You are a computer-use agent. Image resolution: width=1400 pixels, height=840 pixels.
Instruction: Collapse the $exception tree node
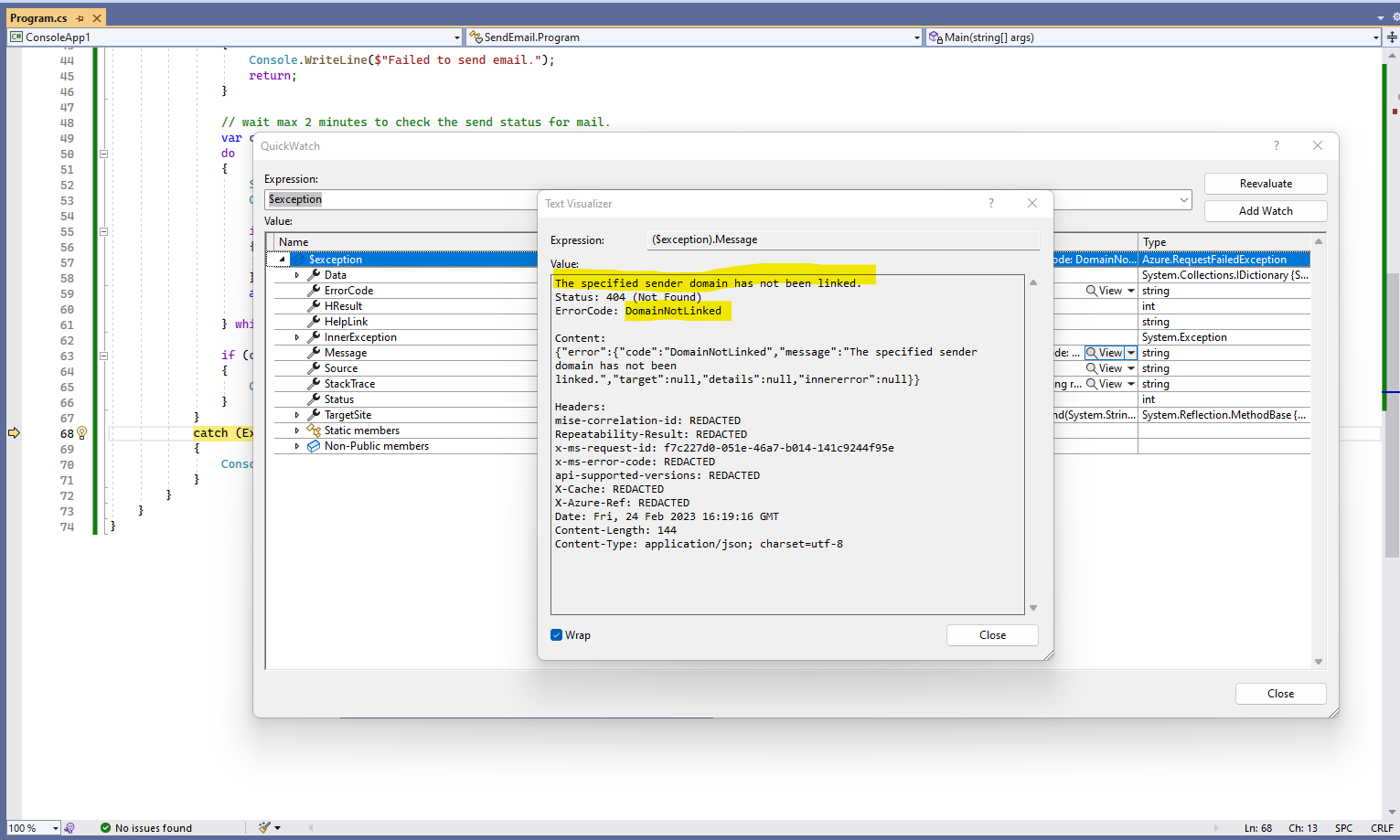point(282,260)
